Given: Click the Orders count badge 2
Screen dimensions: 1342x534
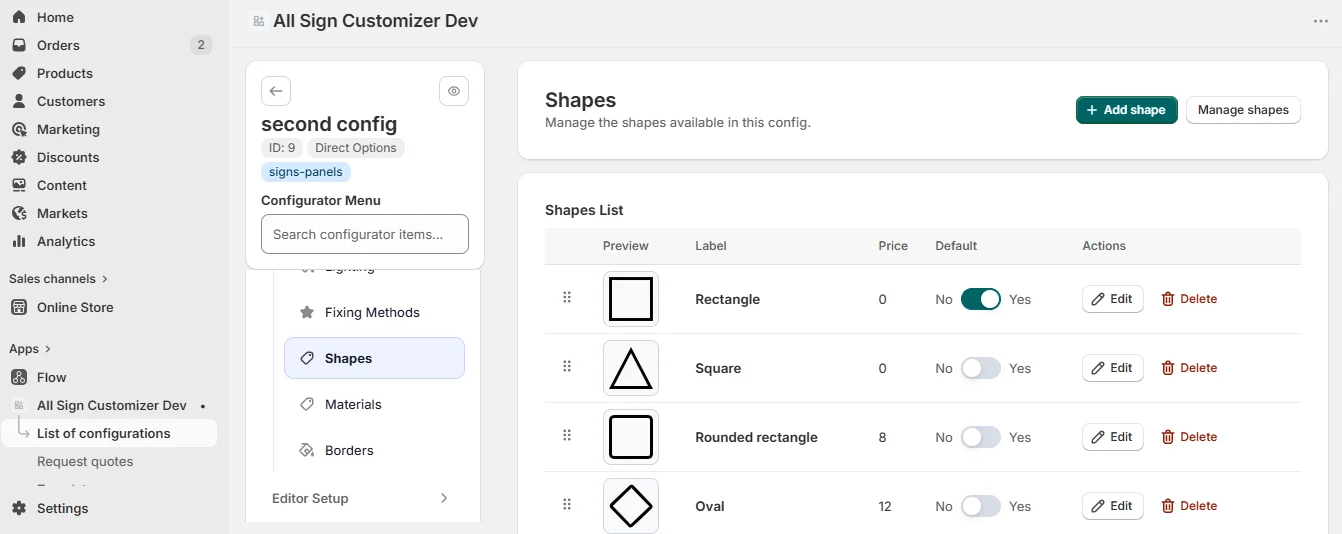Looking at the screenshot, I should coord(201,45).
